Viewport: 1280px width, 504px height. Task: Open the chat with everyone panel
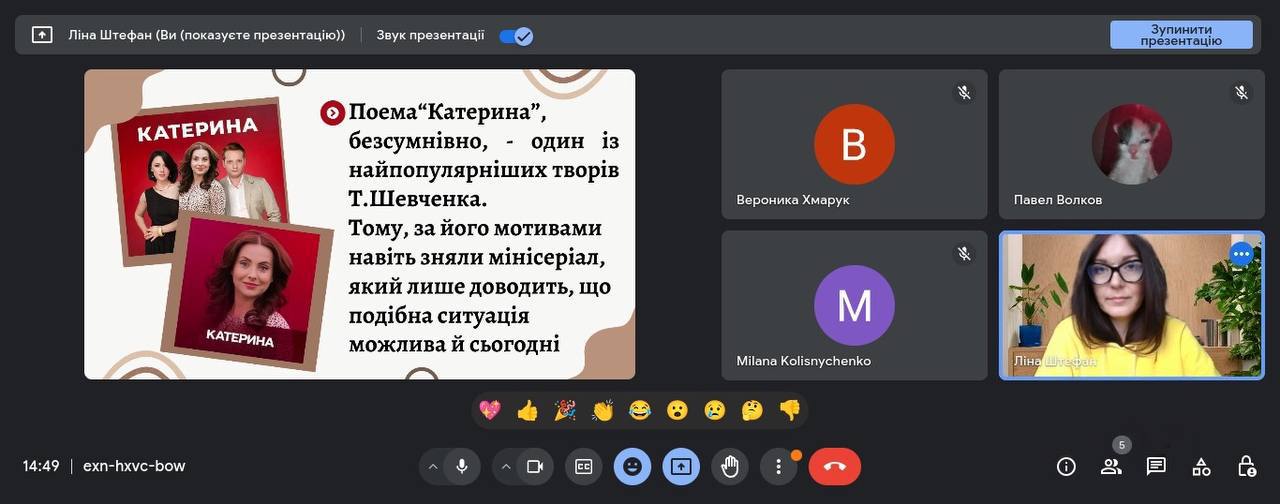tap(1156, 466)
